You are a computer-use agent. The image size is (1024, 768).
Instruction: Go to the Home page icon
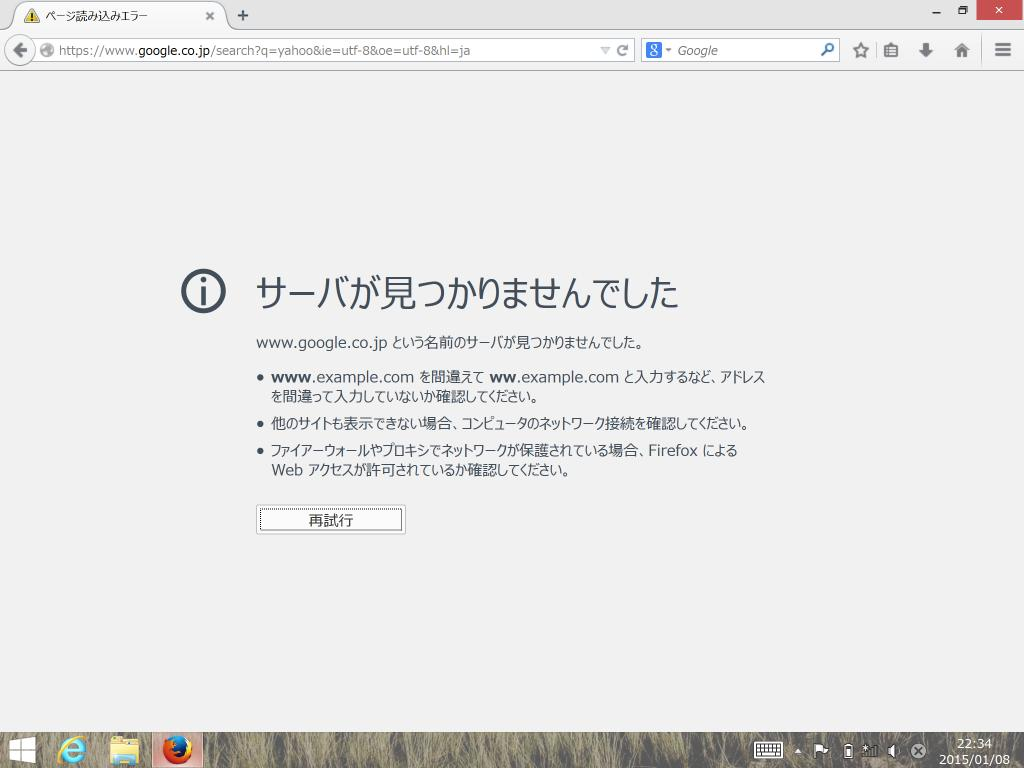click(961, 50)
